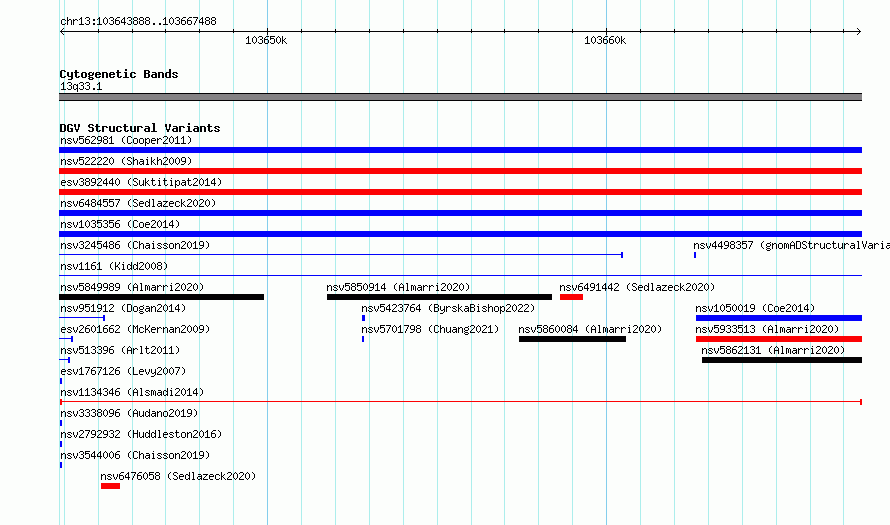890x525 pixels.
Task: Select the blue nsv1050019 variant bar
Action: (x=779, y=318)
